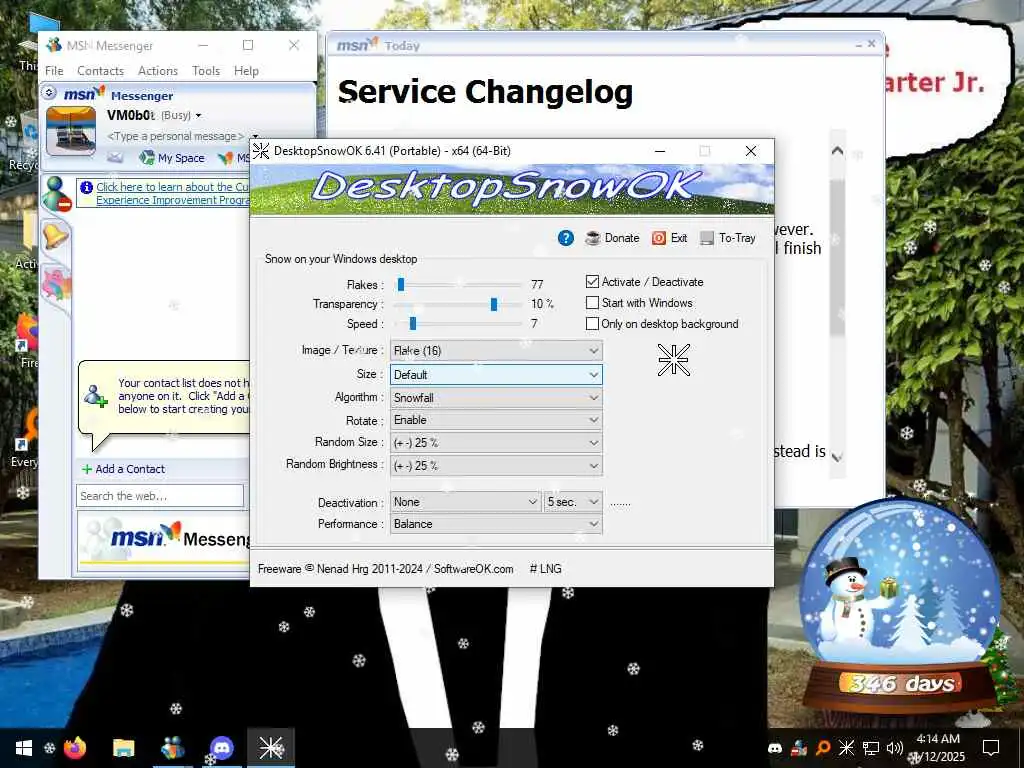Open File Explorer from the taskbar

point(123,748)
